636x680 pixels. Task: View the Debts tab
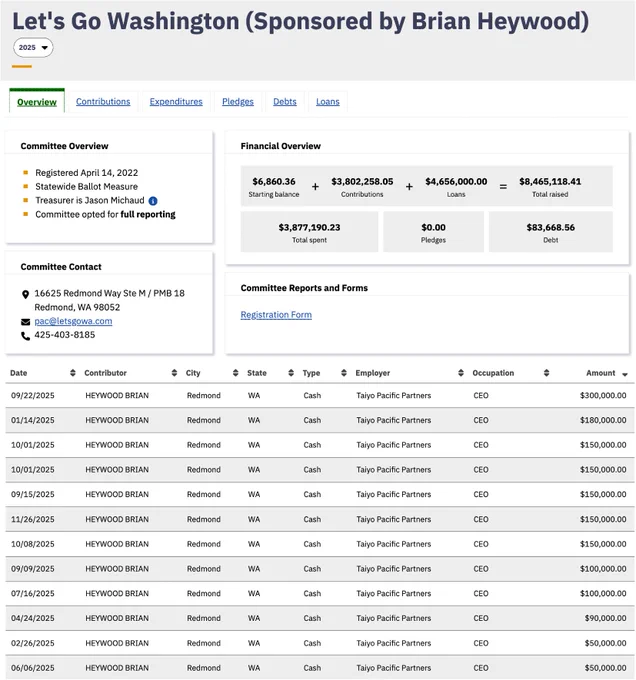(x=285, y=101)
